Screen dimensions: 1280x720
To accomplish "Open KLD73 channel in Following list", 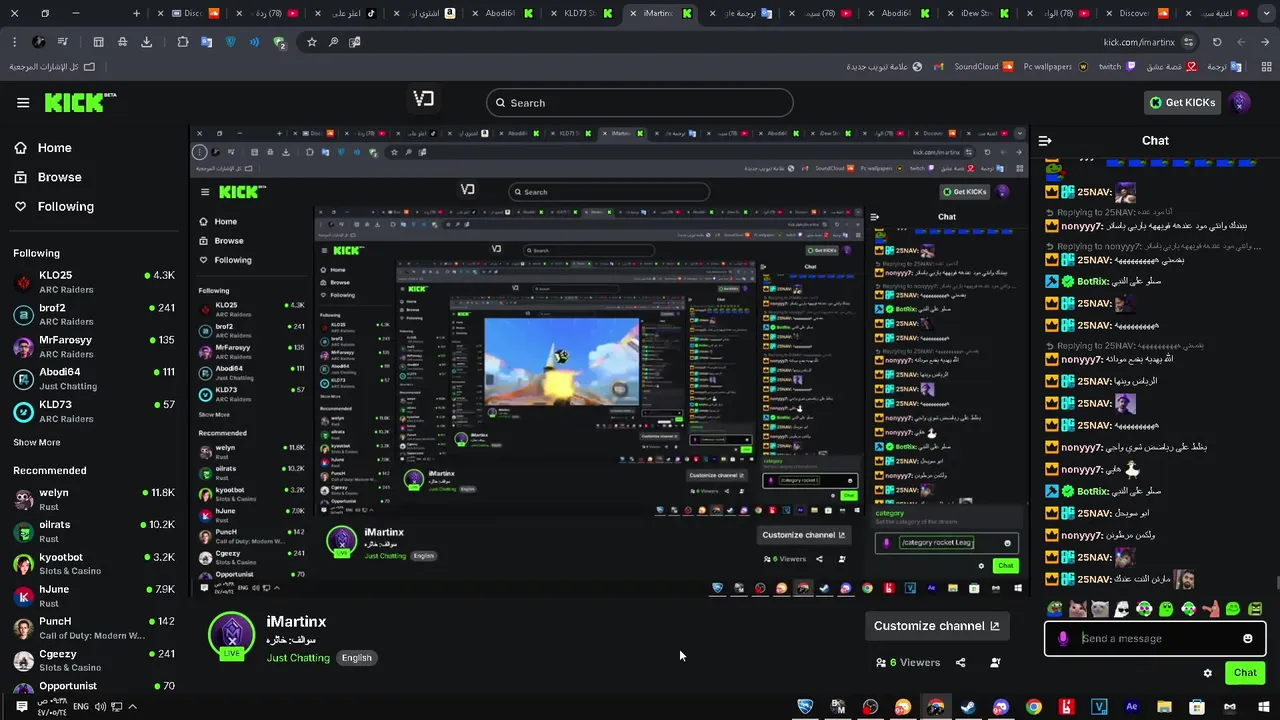I will [94, 411].
